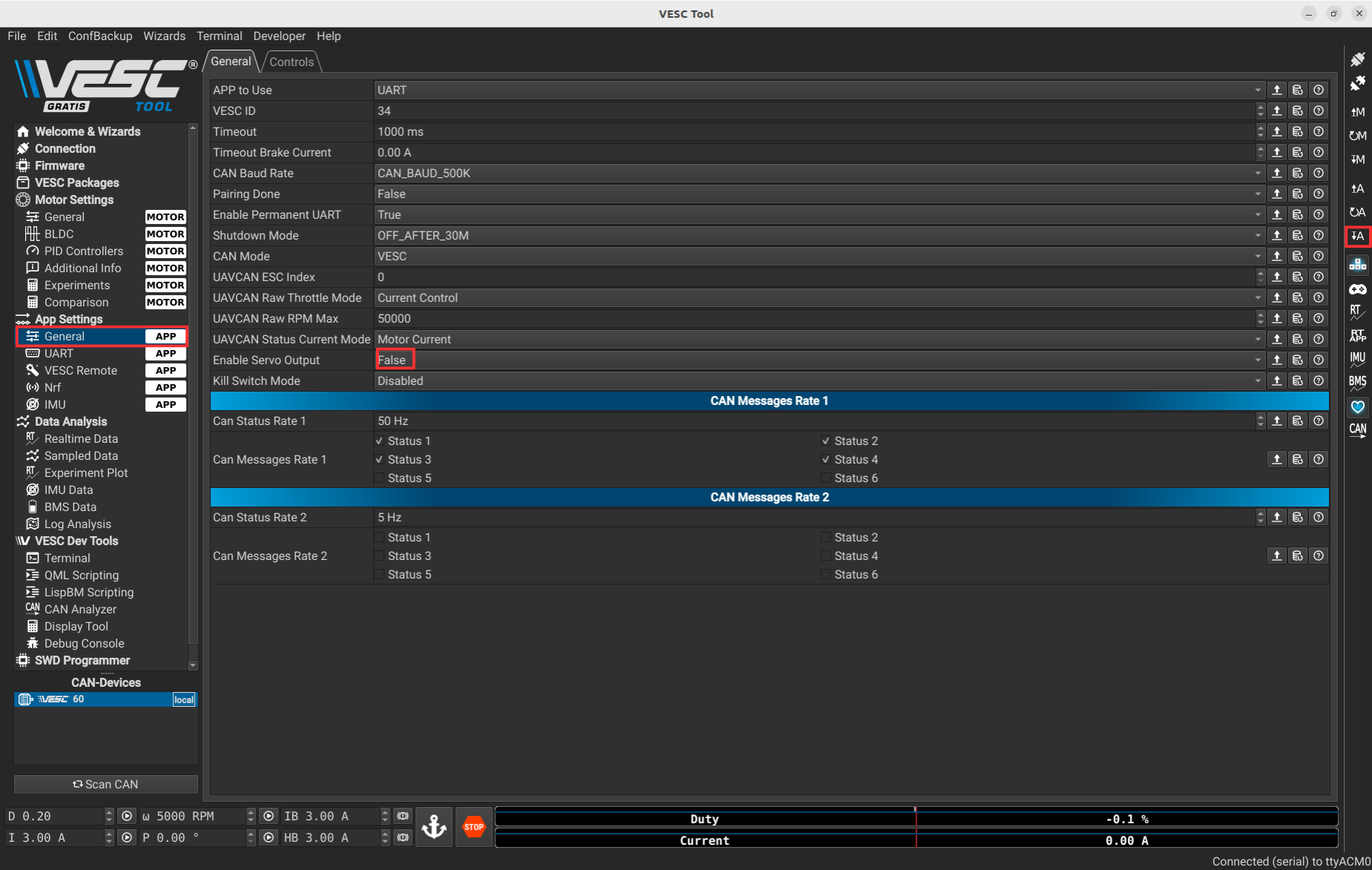Open UAVCAN Raw Throttle Mode dropdown
The height and width of the screenshot is (870, 1372).
tap(819, 297)
